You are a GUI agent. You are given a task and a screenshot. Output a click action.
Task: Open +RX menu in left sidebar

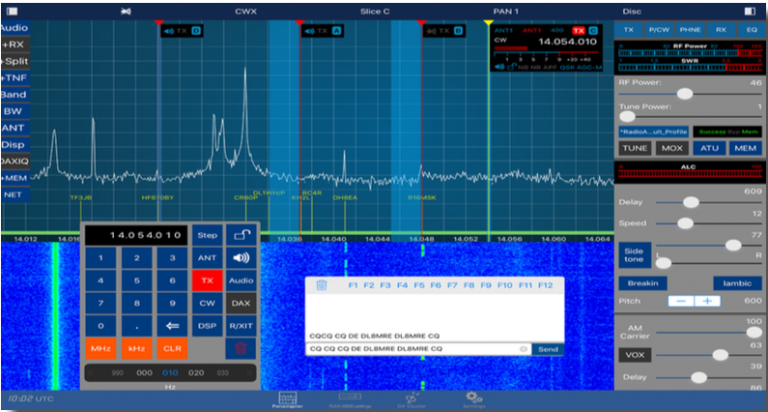14,44
